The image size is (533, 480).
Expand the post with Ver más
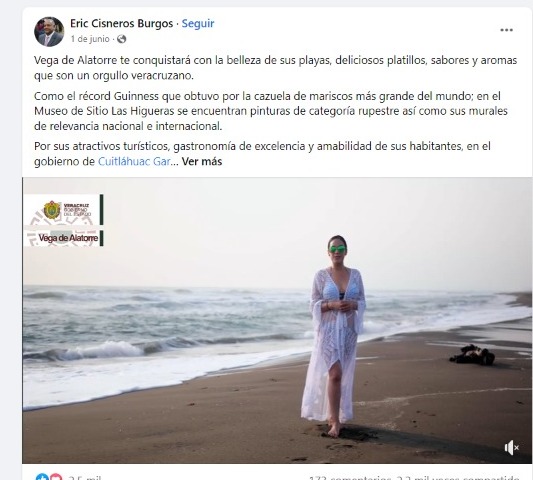(x=202, y=161)
